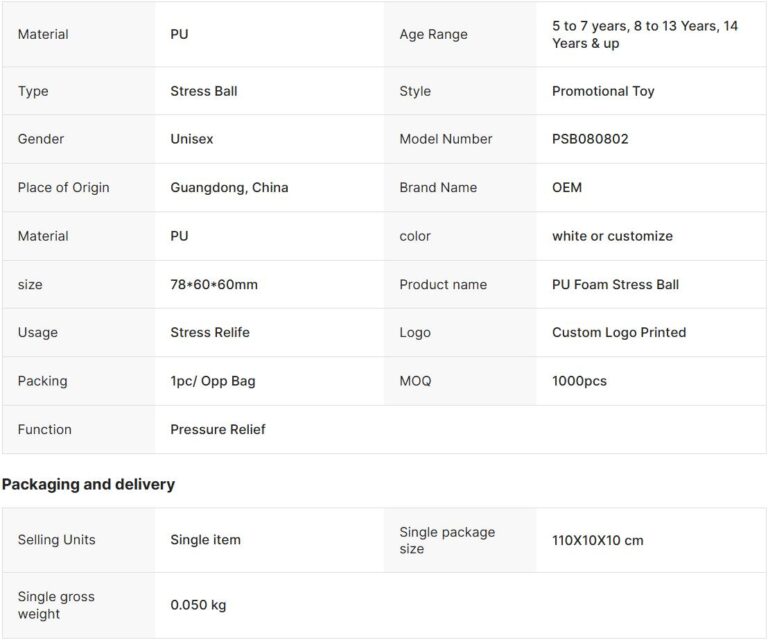Click the Single item selling units value
The width and height of the screenshot is (768, 640).
[205, 540]
